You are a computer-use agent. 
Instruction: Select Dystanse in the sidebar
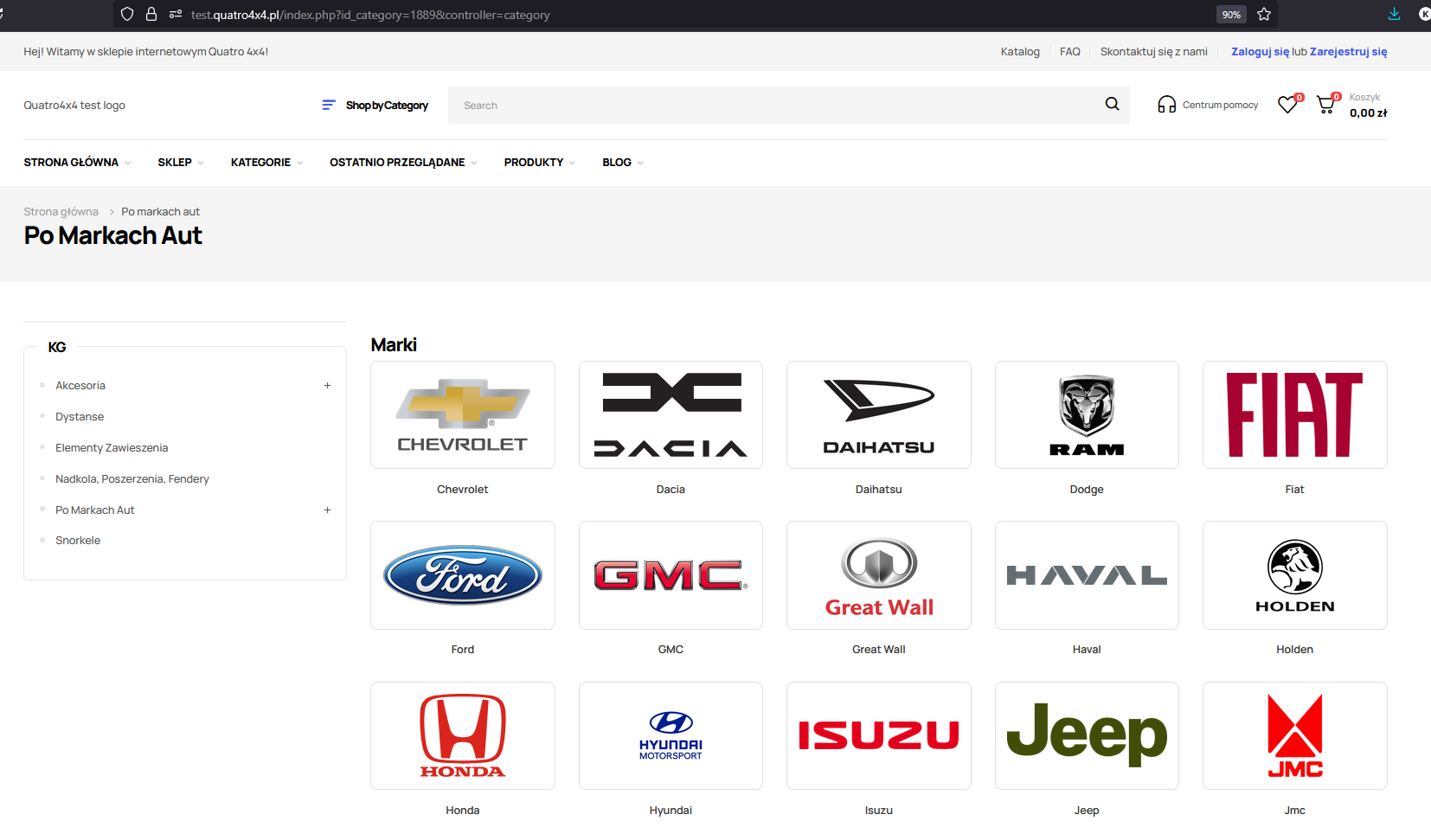click(x=80, y=416)
